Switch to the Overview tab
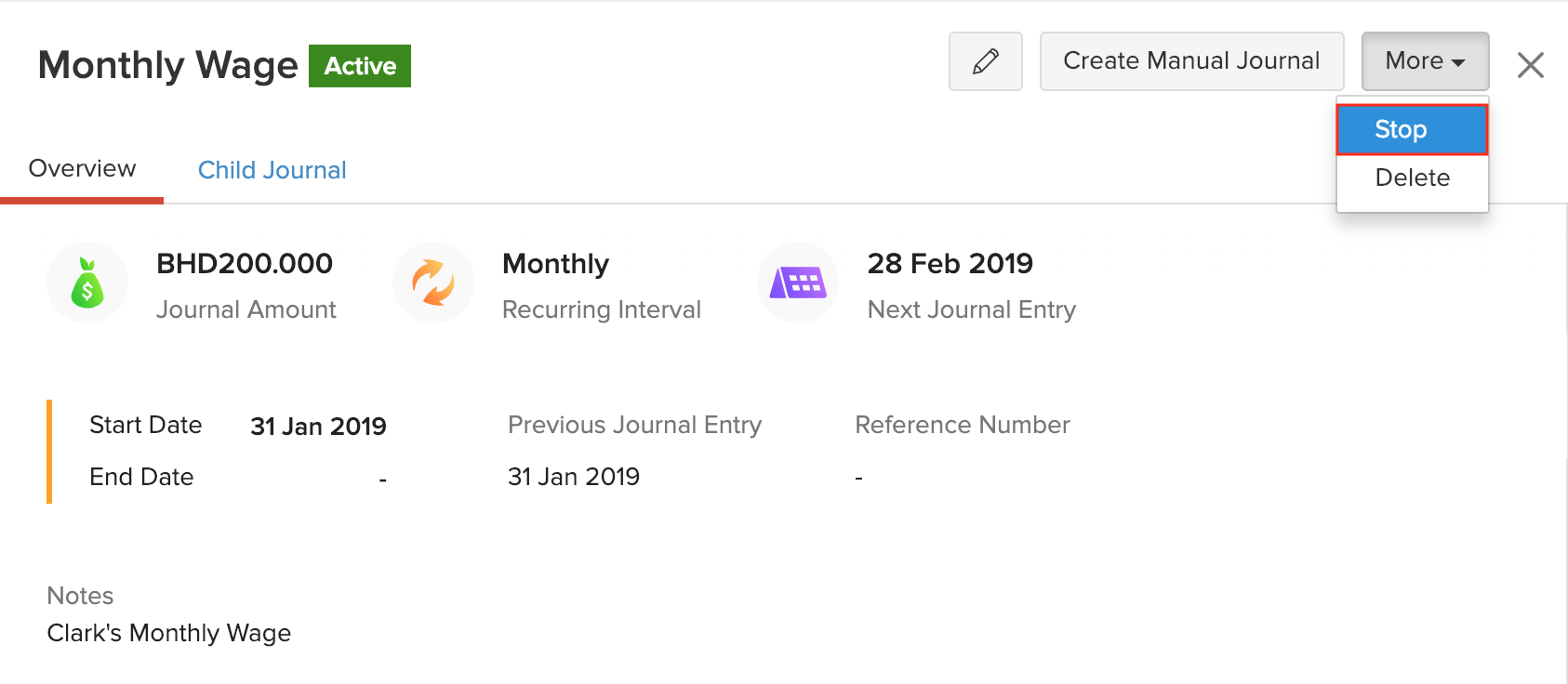1568x684 pixels. click(x=82, y=168)
